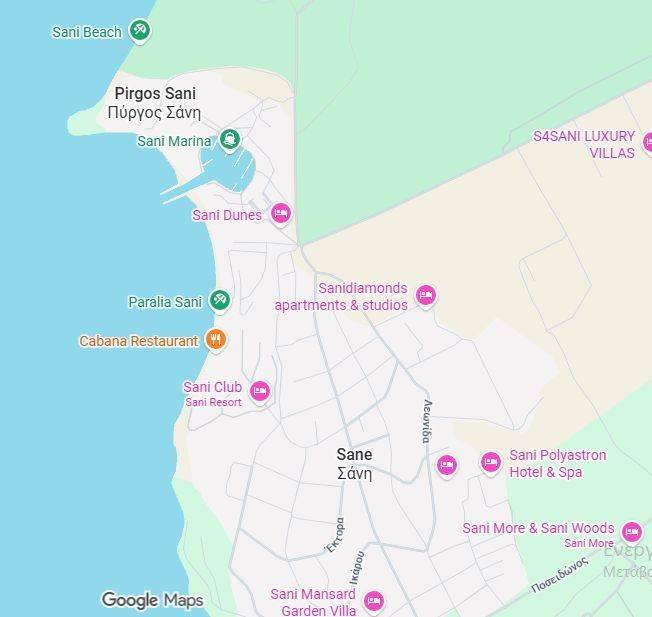Select the Sani Club hotel icon
This screenshot has width=652, height=617.
pyautogui.click(x=260, y=392)
